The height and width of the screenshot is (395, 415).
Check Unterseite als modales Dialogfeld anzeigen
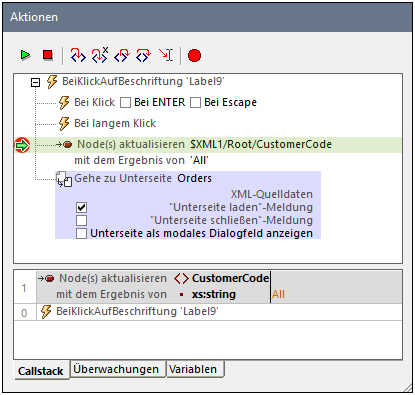(82, 233)
